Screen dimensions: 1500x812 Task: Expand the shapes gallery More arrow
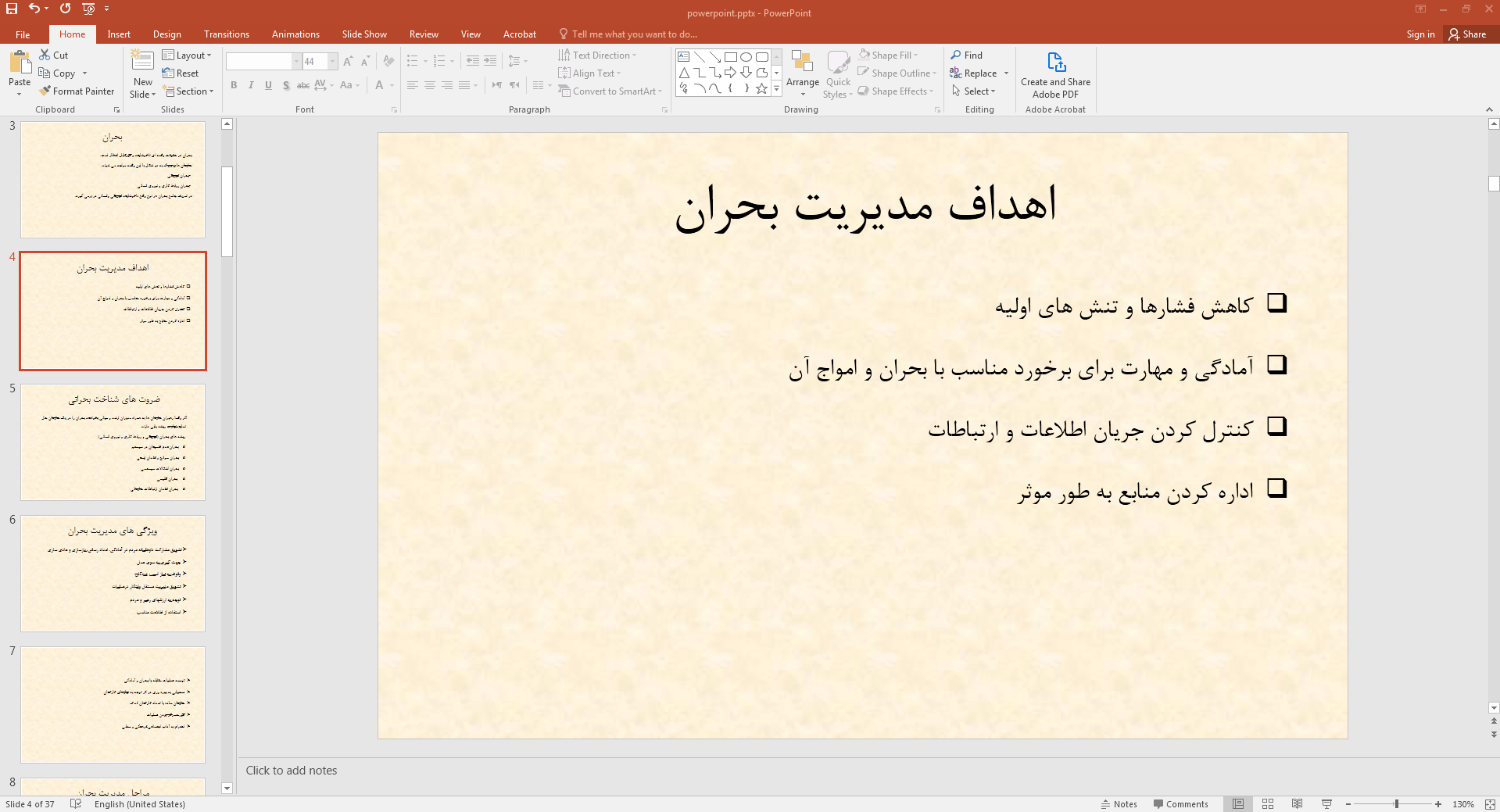coord(776,88)
